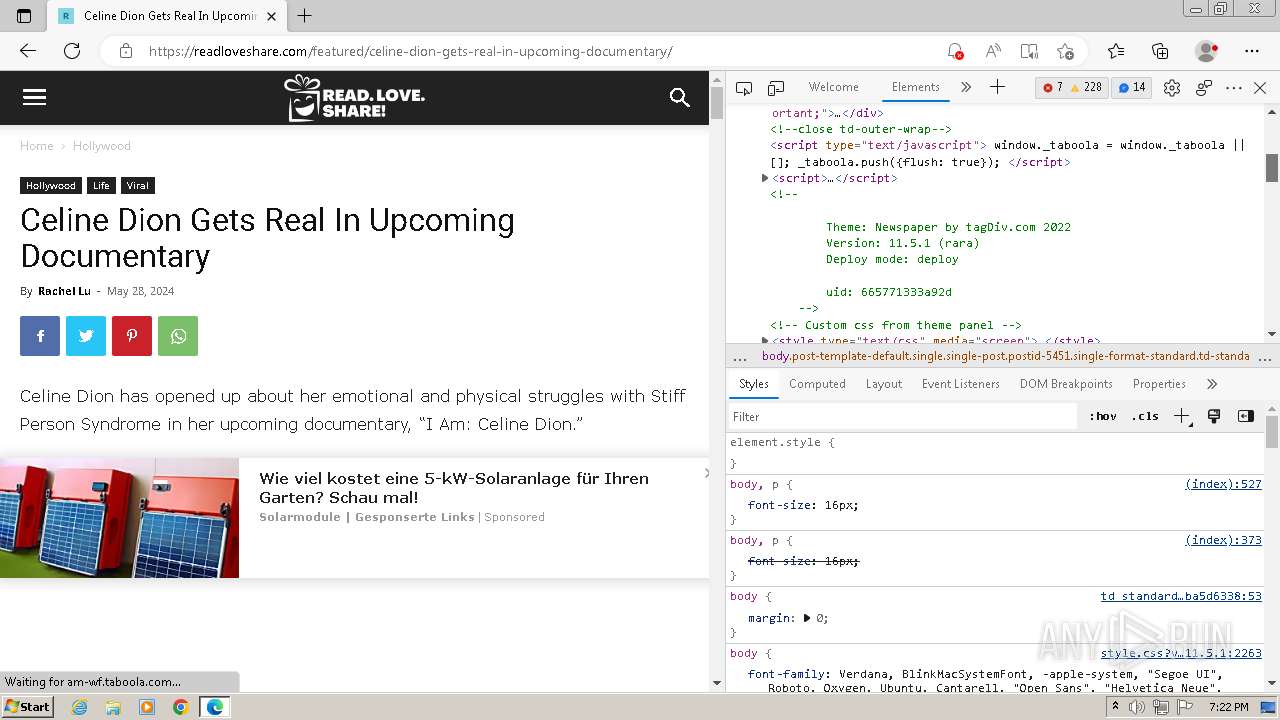Share the article on Facebook
The width and height of the screenshot is (1280, 720).
click(x=40, y=336)
